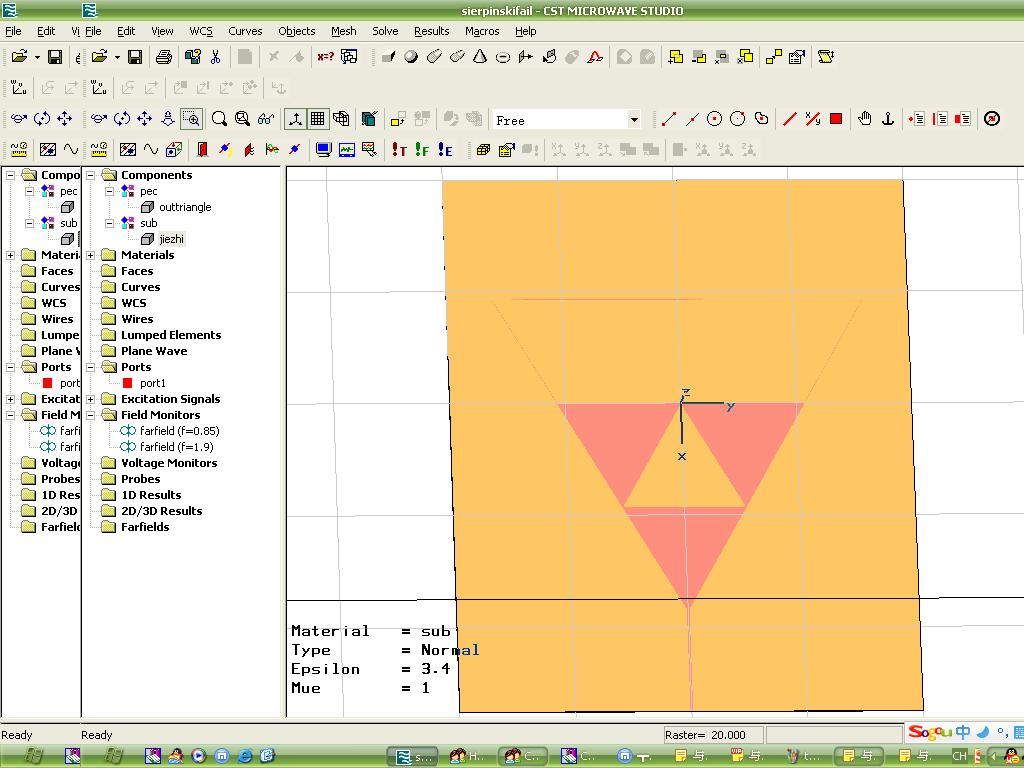Expand the Excitation Signals tree node
1024x768 pixels.
pyautogui.click(x=91, y=399)
